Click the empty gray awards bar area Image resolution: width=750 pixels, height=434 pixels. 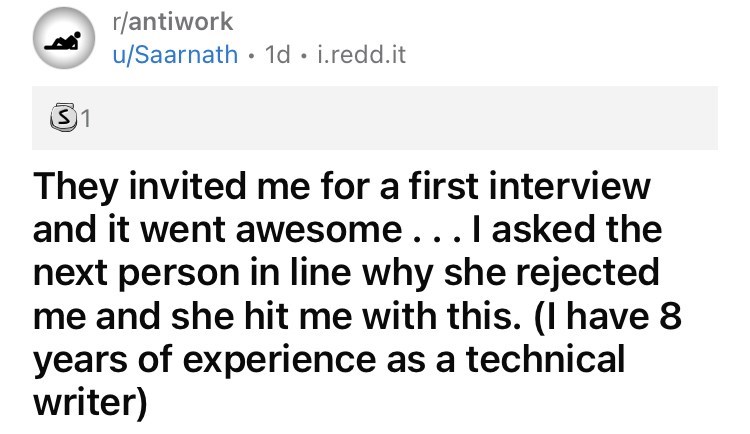tap(400, 120)
